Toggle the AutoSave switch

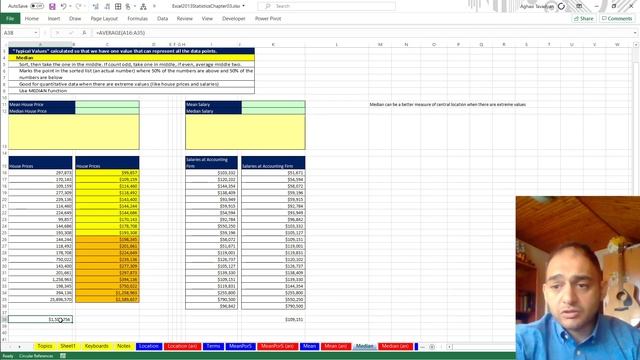point(37,6)
